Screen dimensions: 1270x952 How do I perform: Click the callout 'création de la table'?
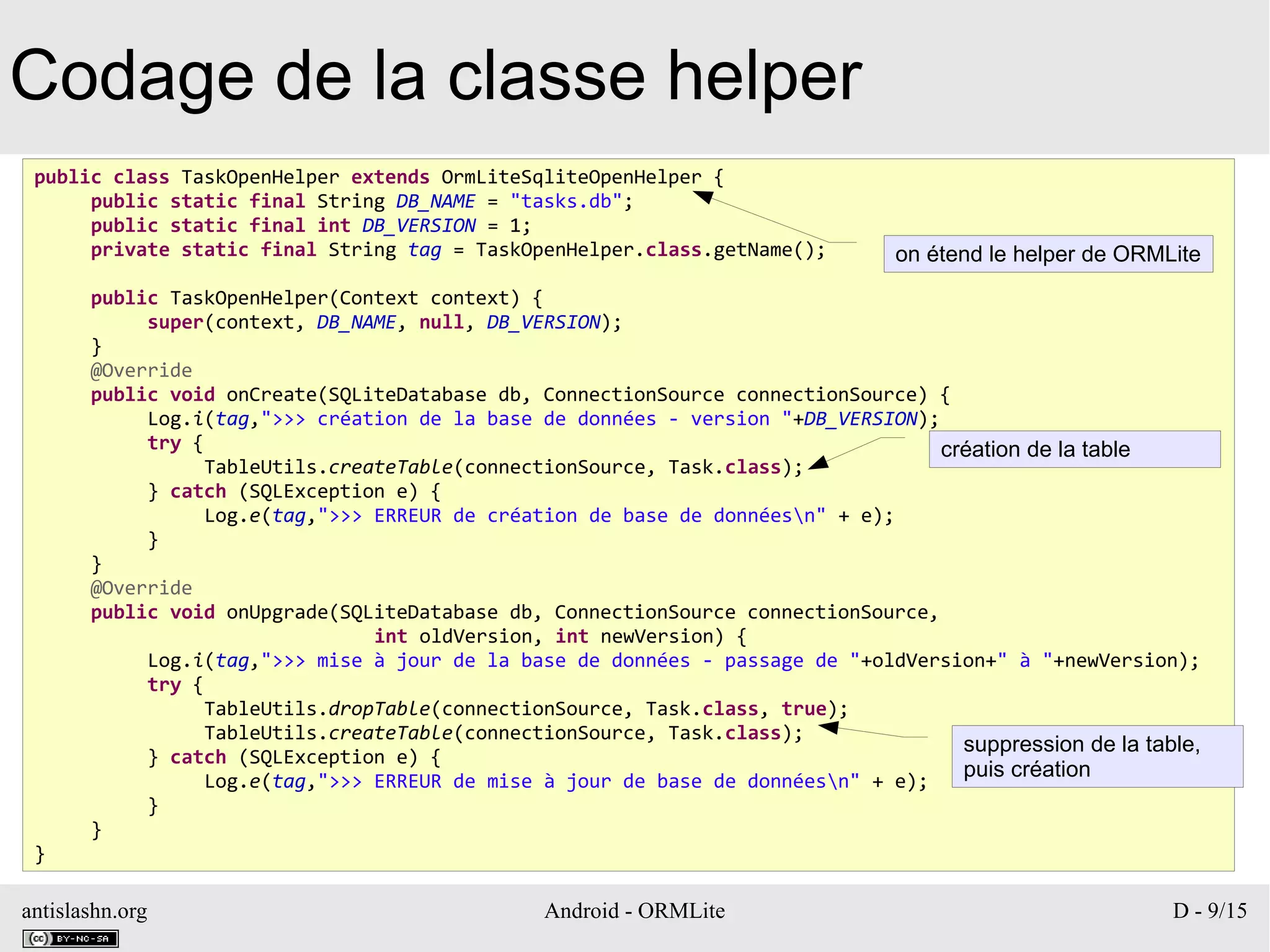coord(1075,449)
